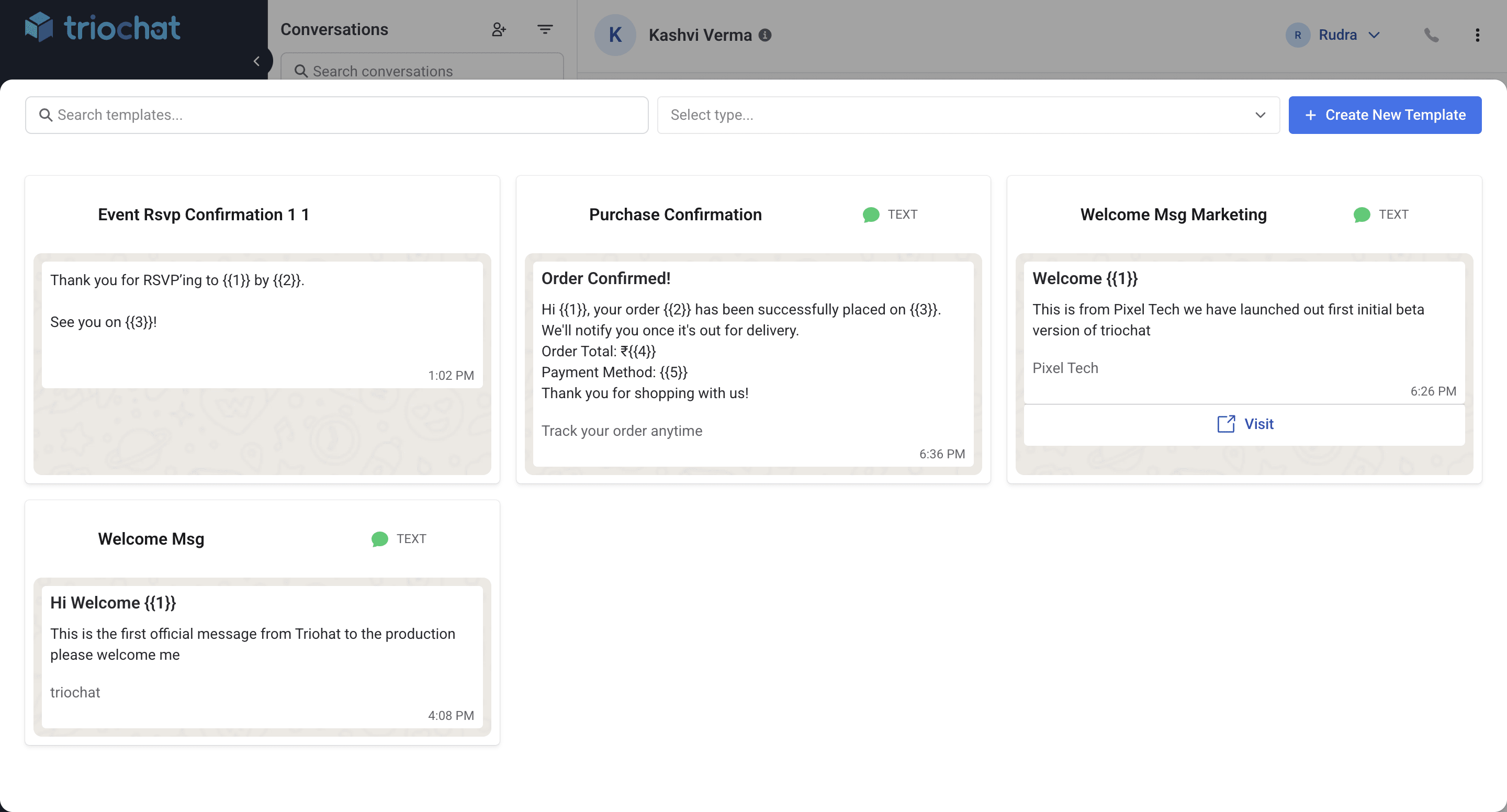Click the Kashvi Verma avatar circle
Image resolution: width=1507 pixels, height=812 pixels.
[x=615, y=35]
